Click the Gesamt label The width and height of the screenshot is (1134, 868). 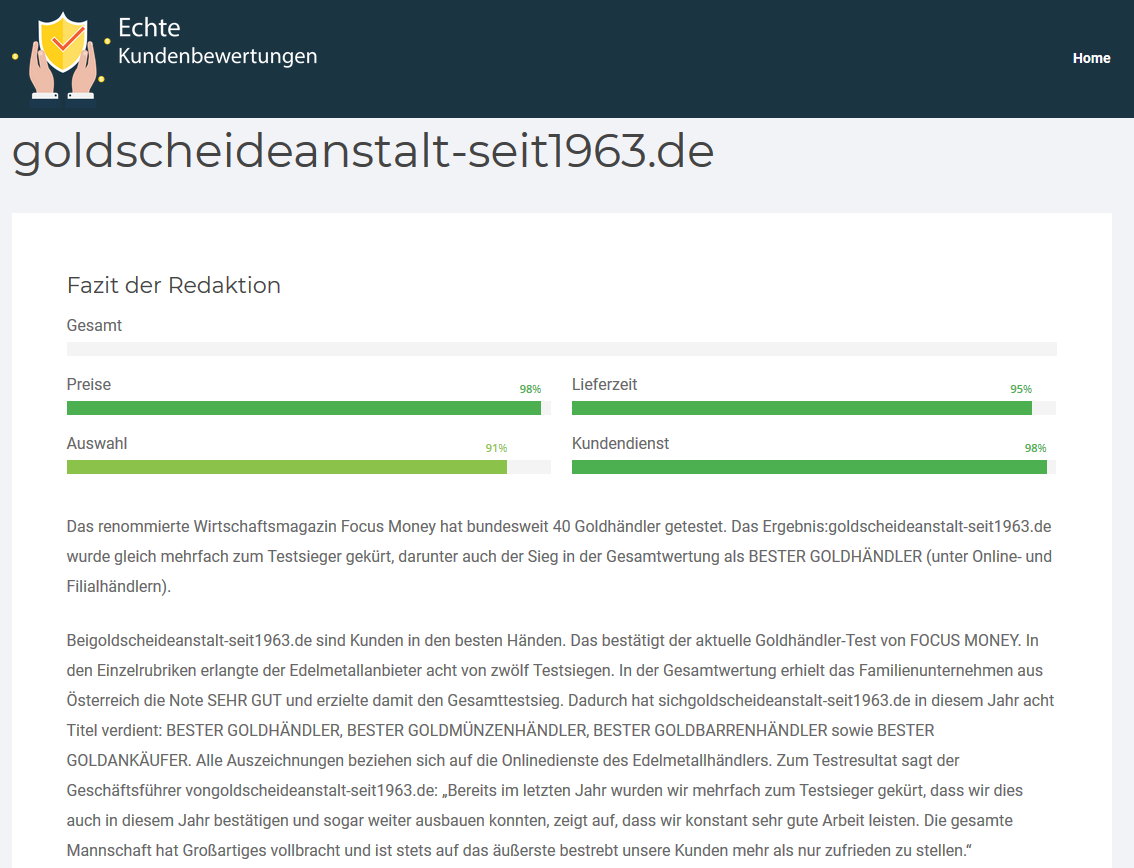click(94, 326)
